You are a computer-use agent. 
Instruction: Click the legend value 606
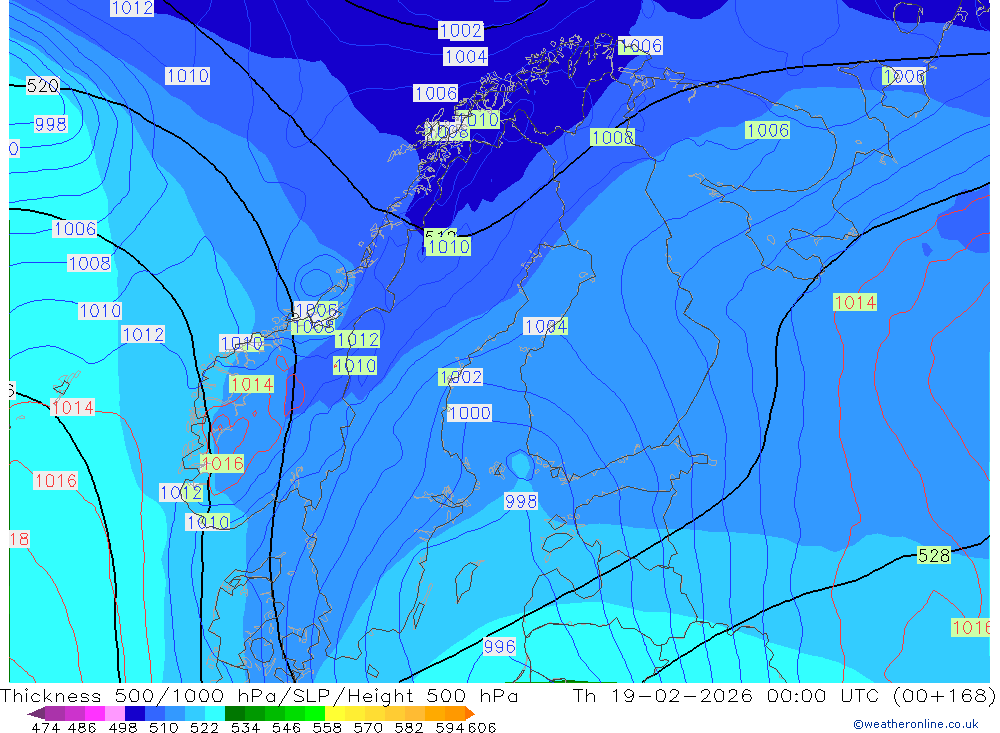pos(482,728)
